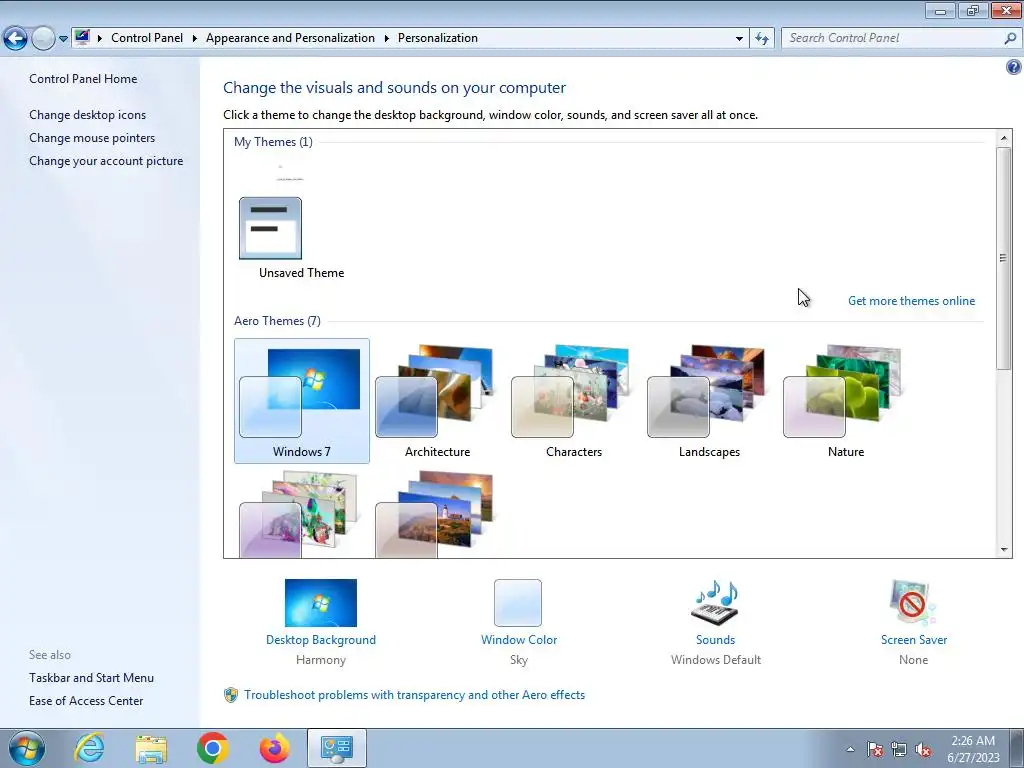Click the search magnifier icon
This screenshot has height=768, width=1024.
(x=1010, y=38)
